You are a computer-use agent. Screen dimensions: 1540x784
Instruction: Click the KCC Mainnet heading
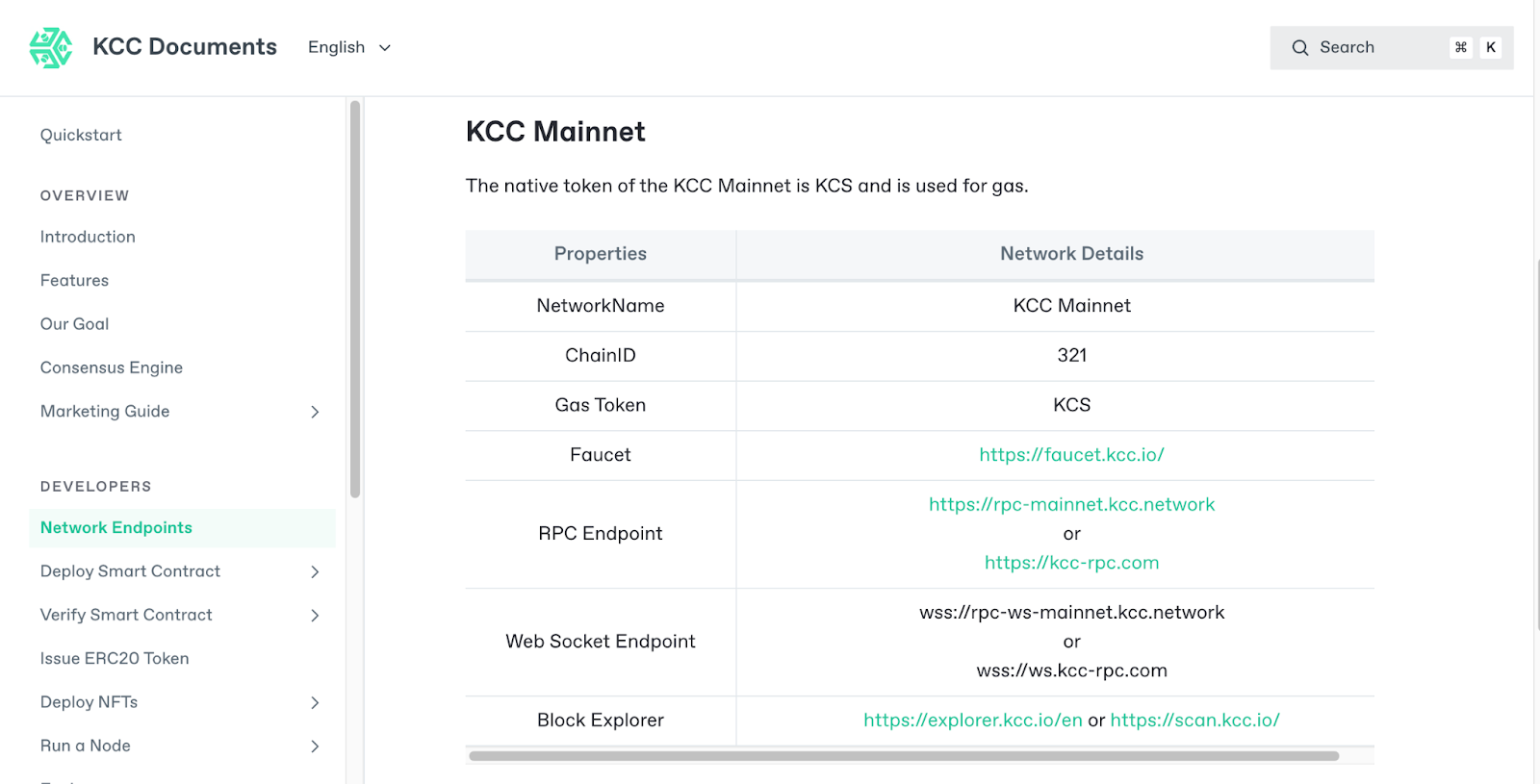pyautogui.click(x=555, y=132)
